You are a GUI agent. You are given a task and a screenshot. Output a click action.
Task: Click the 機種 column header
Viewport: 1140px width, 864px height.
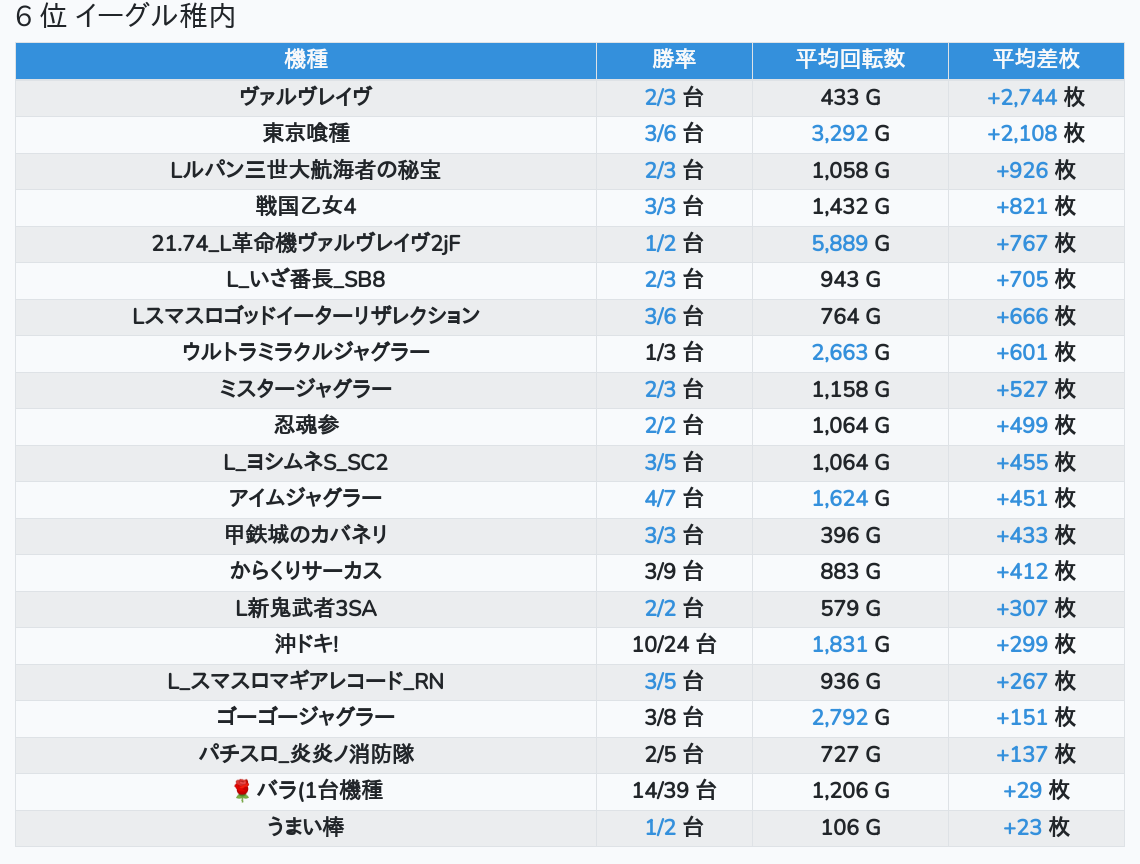pos(306,59)
